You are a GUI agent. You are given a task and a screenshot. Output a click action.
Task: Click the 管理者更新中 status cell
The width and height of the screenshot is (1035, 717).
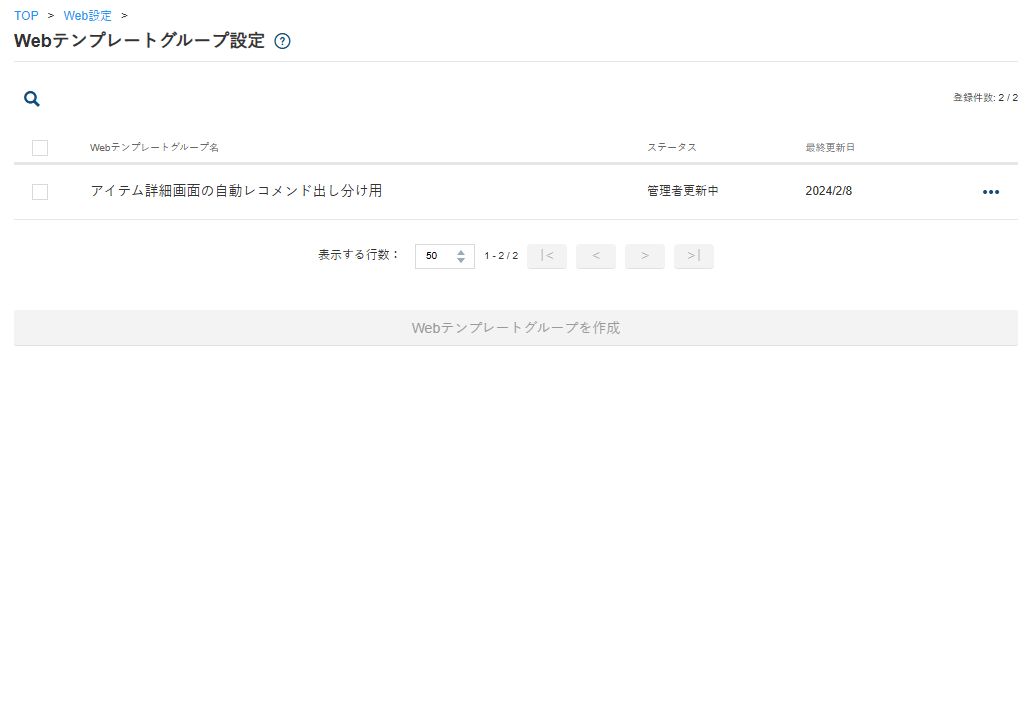click(x=683, y=191)
